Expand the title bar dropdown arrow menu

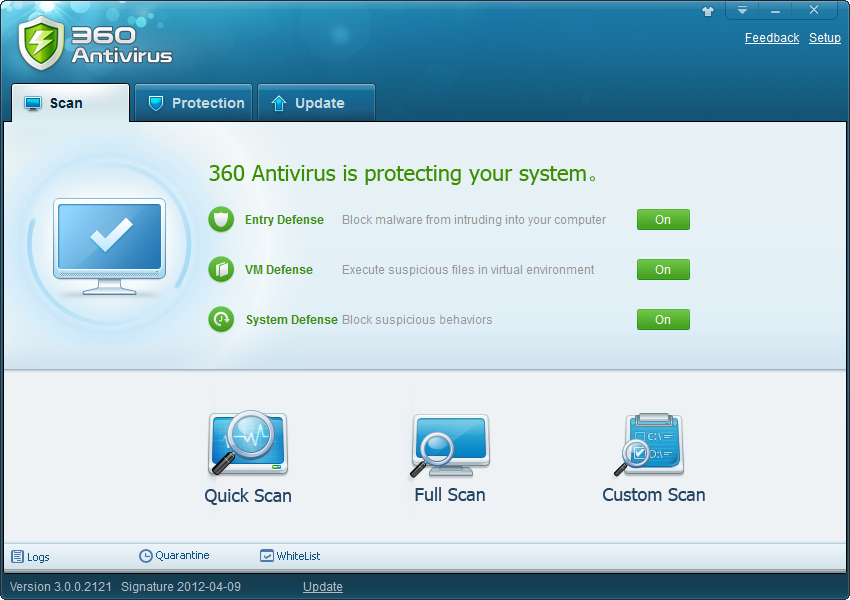tap(743, 10)
